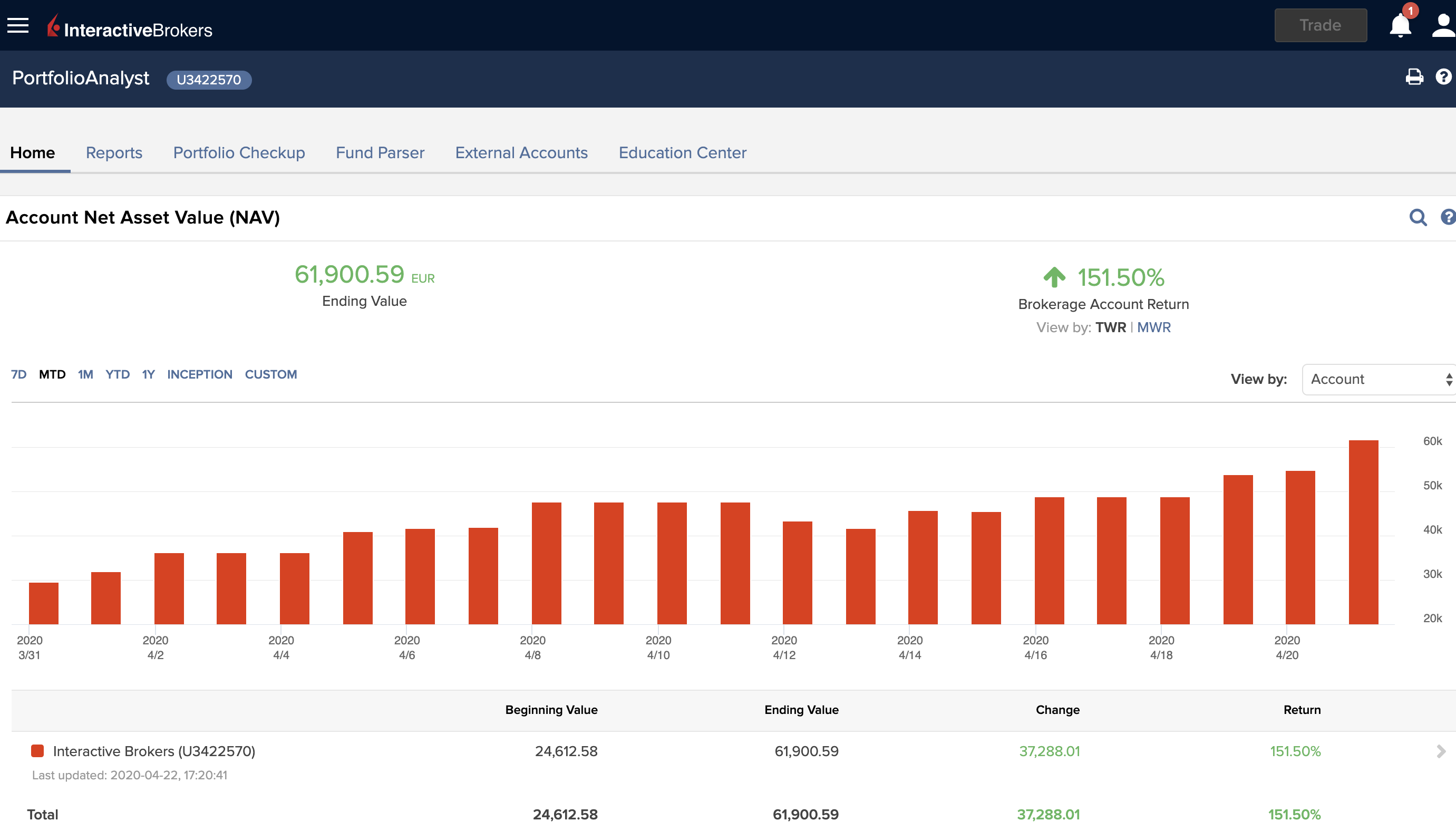Expand Interactive Brokers account row chevron
This screenshot has height=831, width=1456.
click(x=1441, y=752)
